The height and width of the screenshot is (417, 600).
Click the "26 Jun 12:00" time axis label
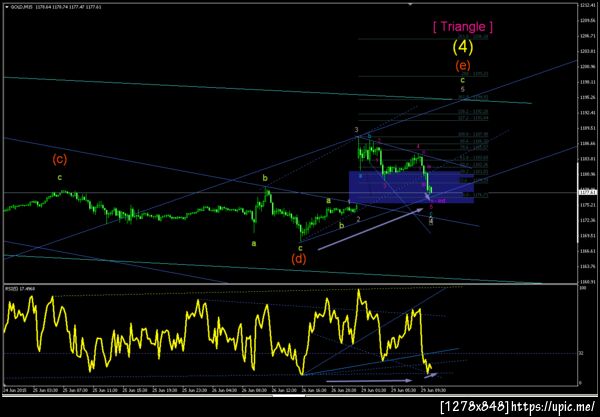tap(282, 390)
